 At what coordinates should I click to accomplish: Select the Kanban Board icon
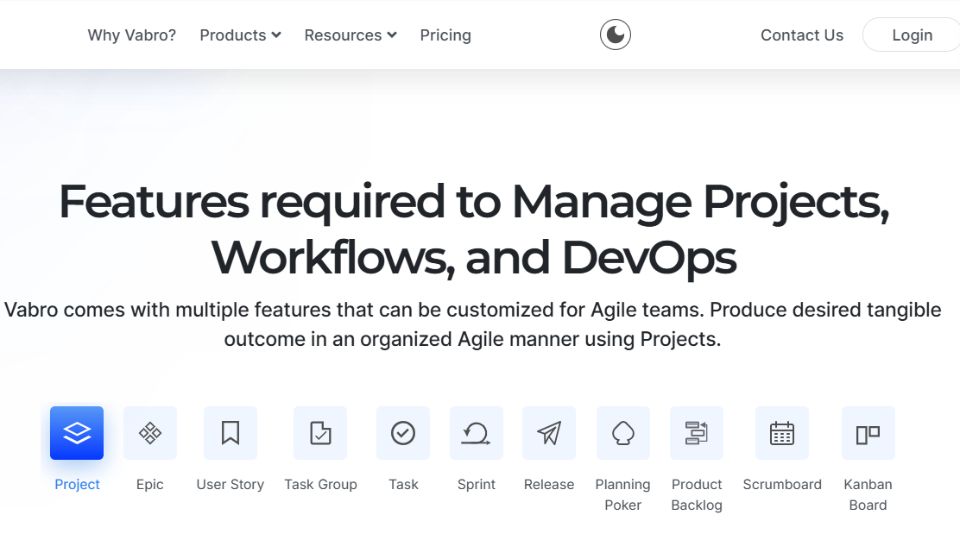(868, 433)
